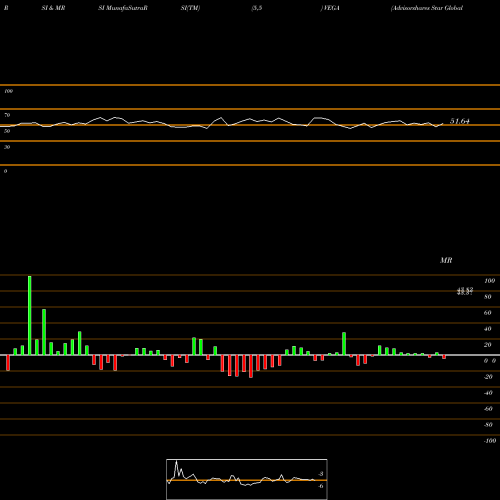
Task: Click the RSI '50' axis label
Action: coord(7,131)
